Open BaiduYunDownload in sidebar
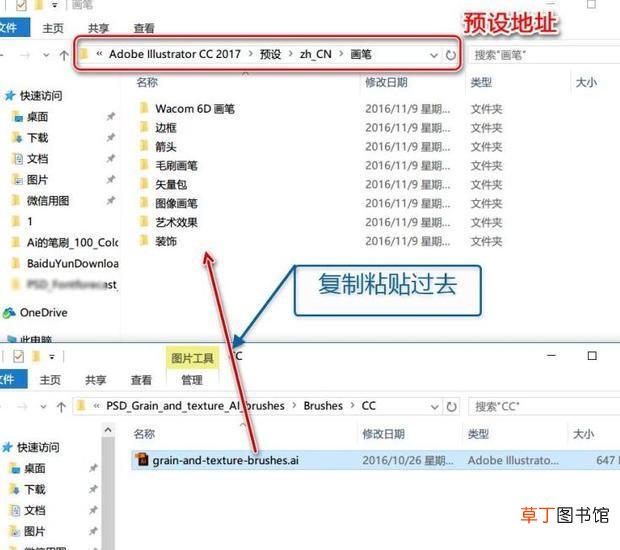The height and width of the screenshot is (550, 620). tap(72, 263)
